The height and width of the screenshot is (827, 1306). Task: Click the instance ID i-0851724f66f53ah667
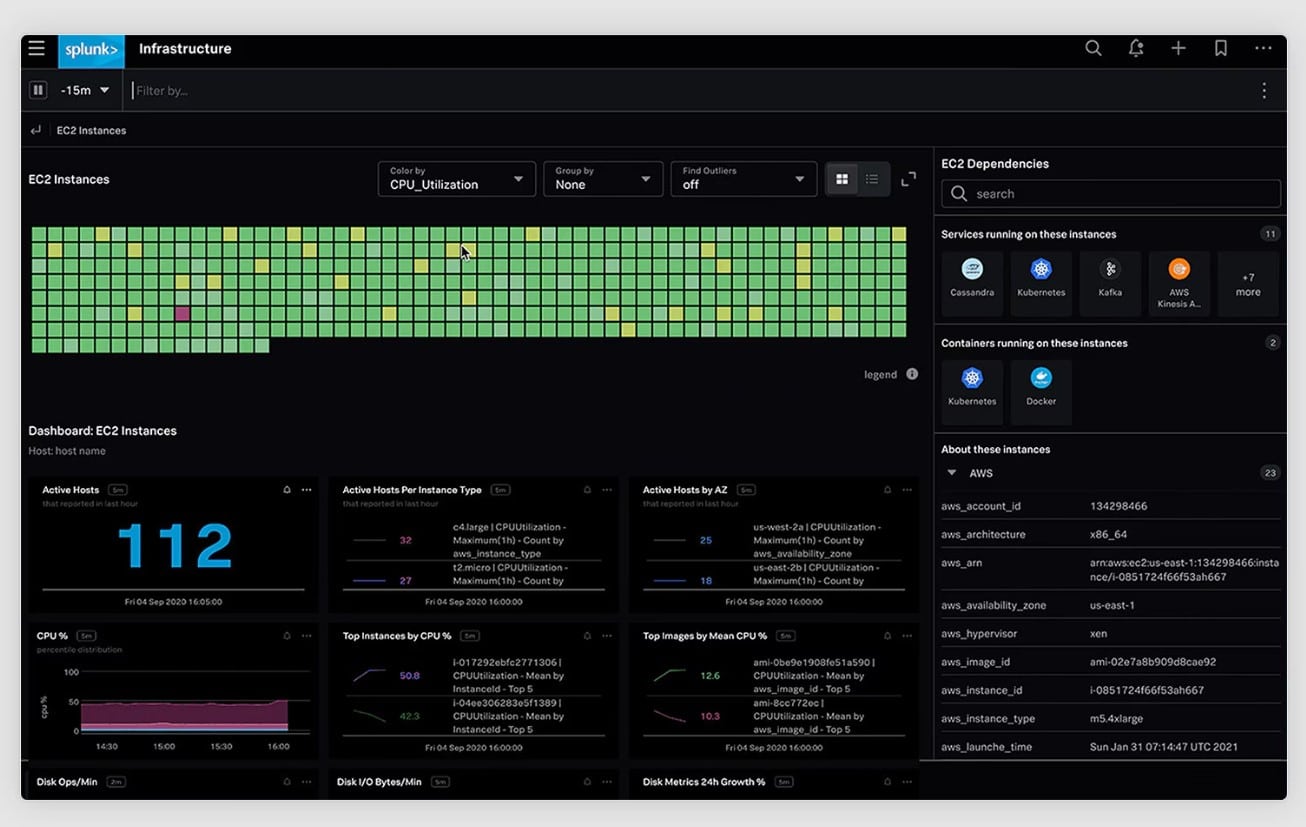click(1147, 690)
